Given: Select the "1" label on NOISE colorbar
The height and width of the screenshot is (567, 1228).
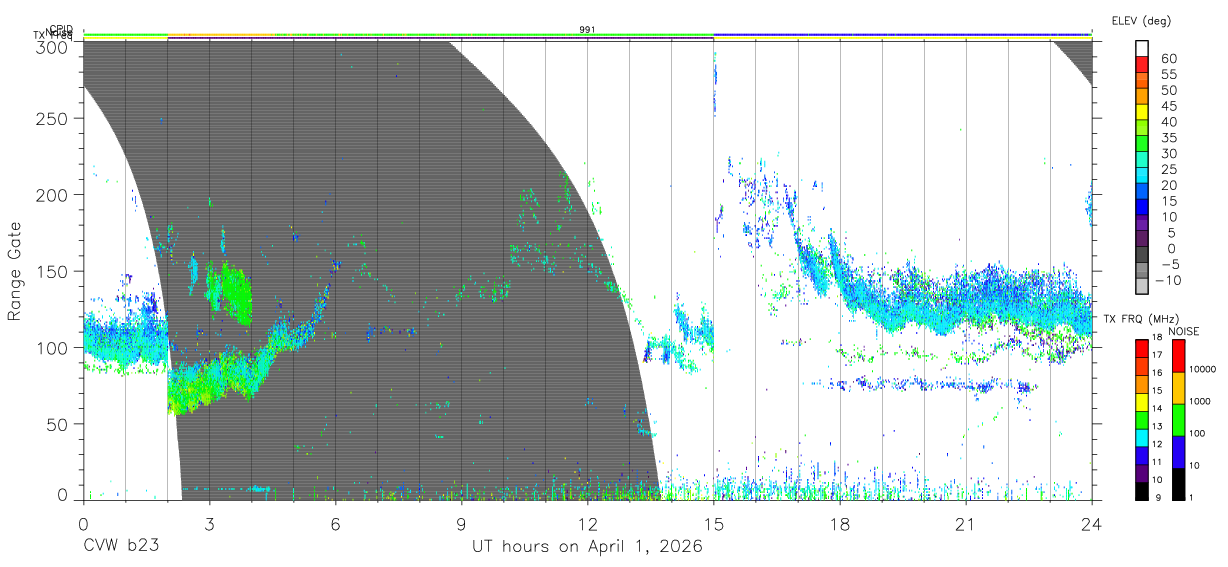Looking at the screenshot, I should [1191, 497].
